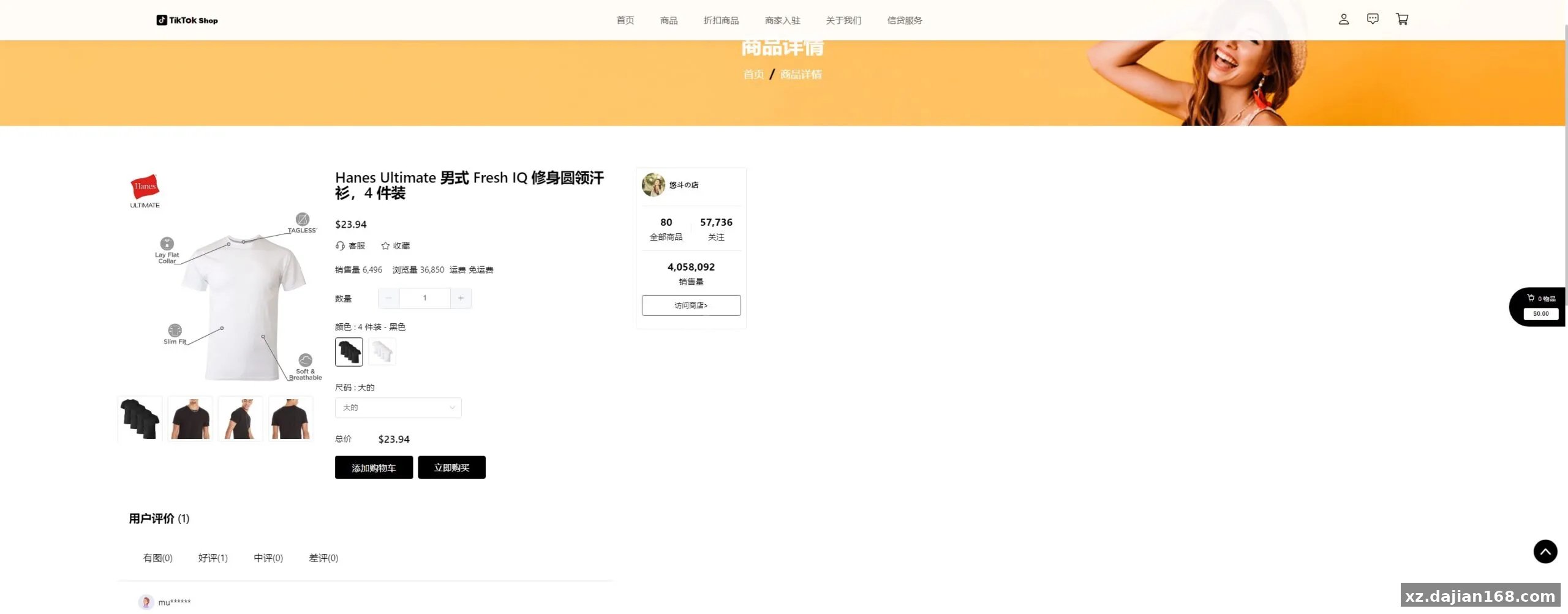This screenshot has width=1568, height=614.
Task: Select the black 4-pack color swatch
Action: (x=349, y=352)
